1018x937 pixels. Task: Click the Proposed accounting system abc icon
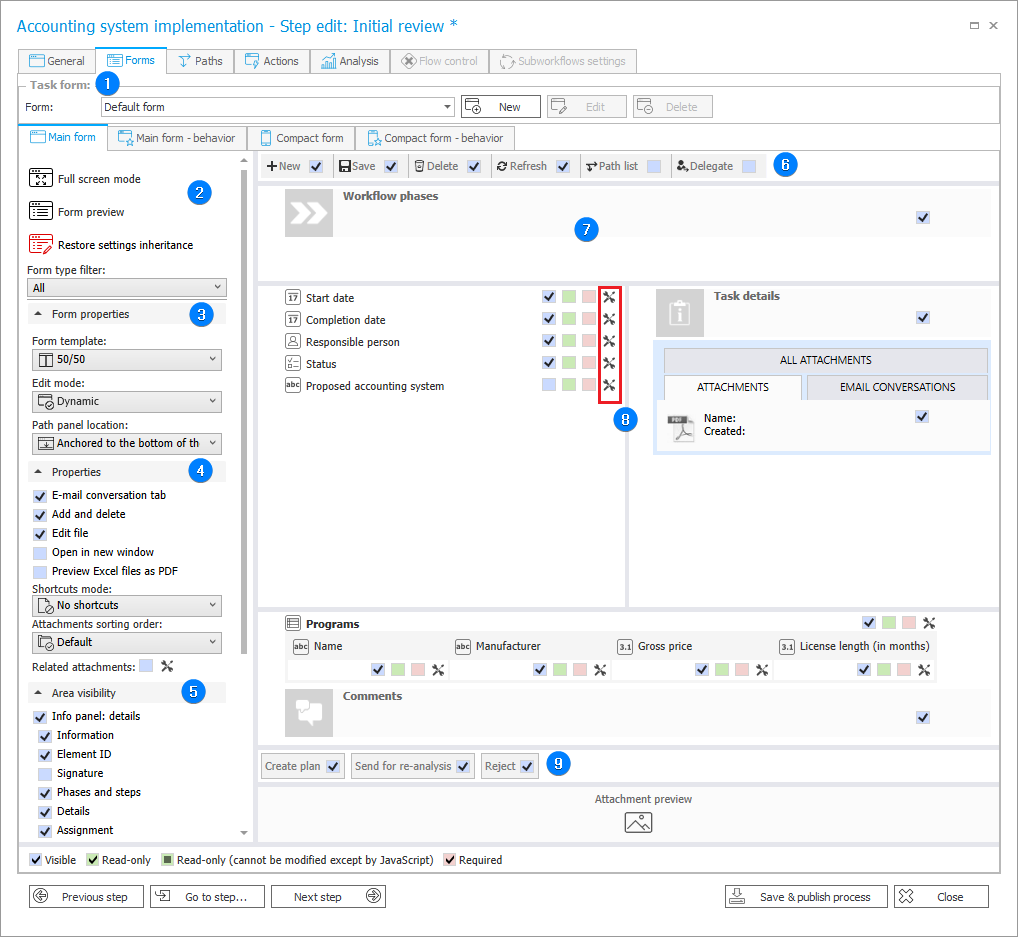(293, 385)
